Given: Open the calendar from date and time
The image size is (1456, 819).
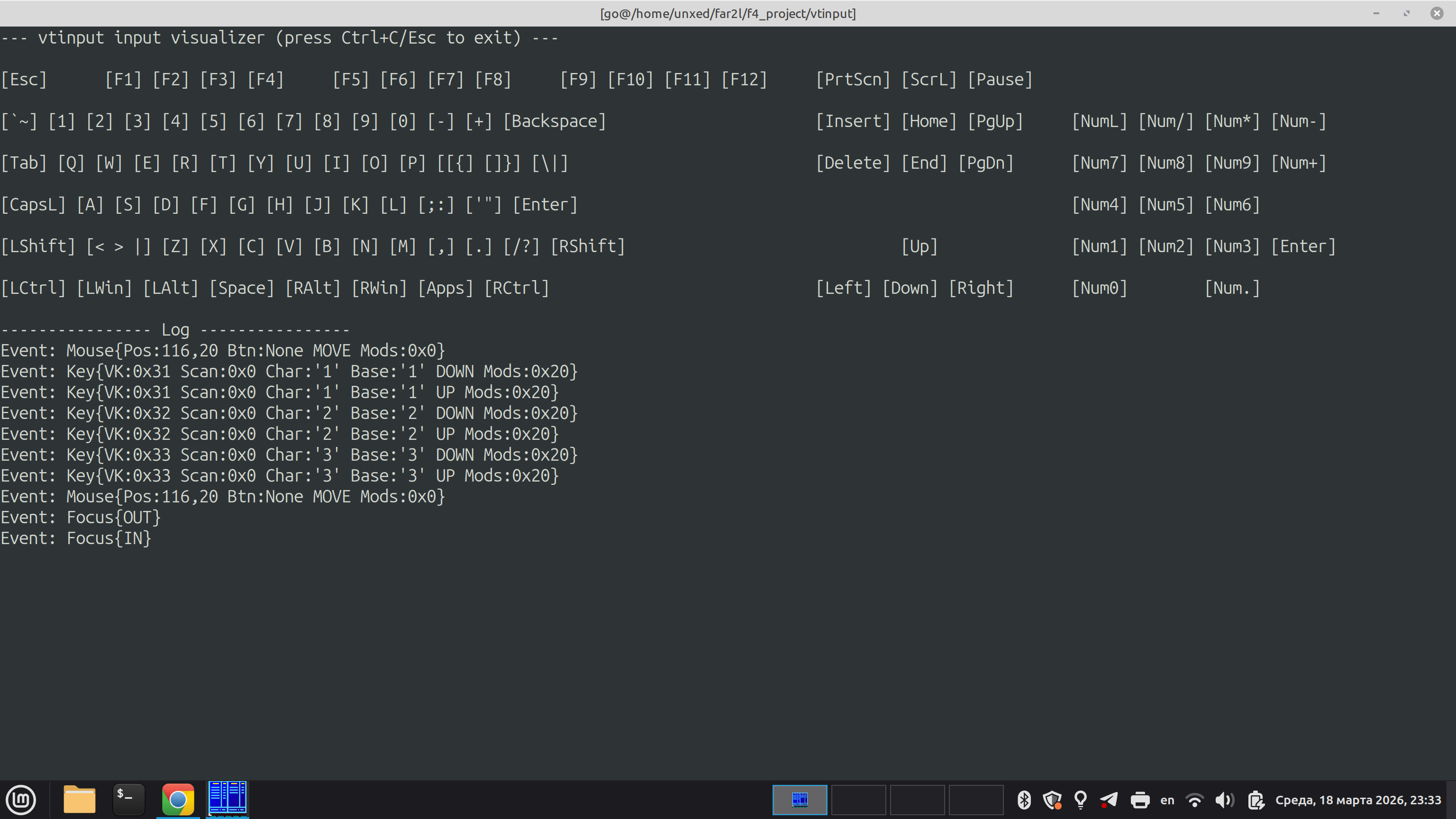Looking at the screenshot, I should (x=1357, y=800).
